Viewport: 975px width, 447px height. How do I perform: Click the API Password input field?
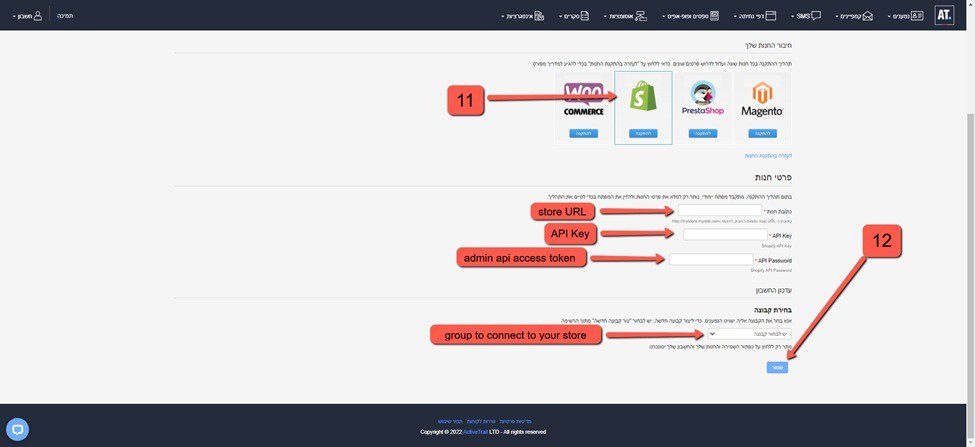tap(710, 259)
